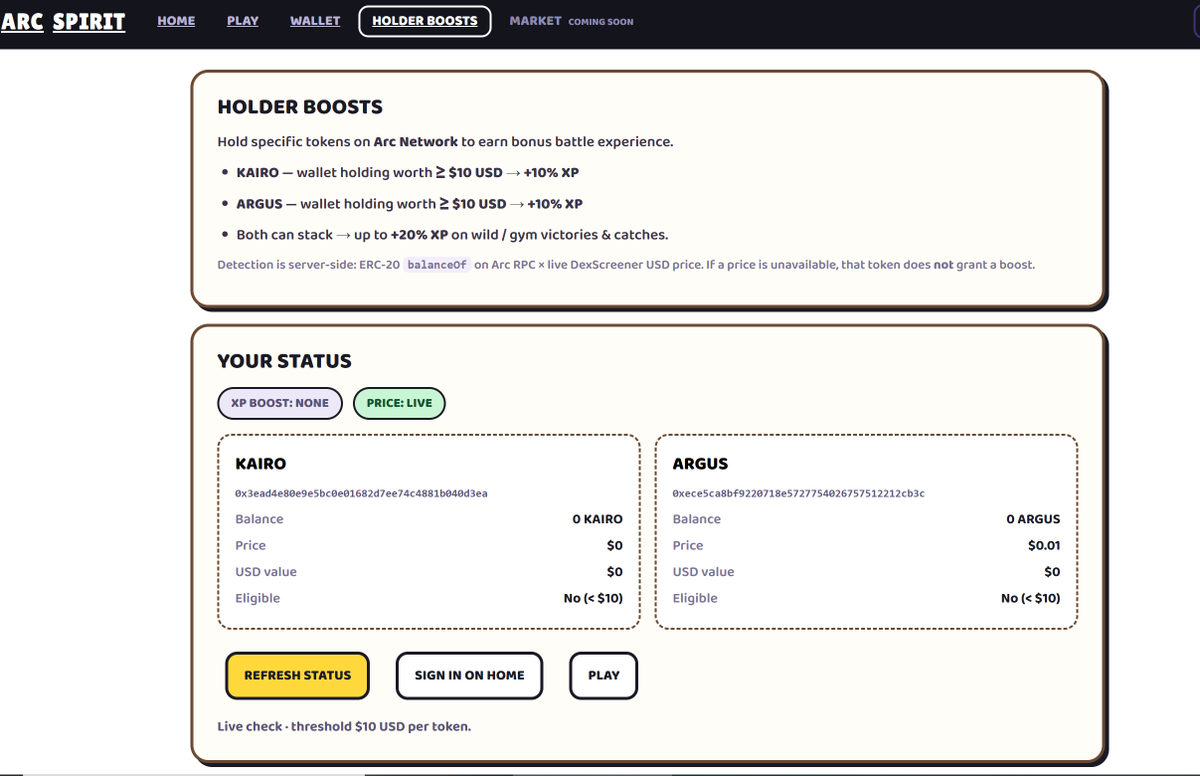Click ARGUS USD value $0

tap(1052, 572)
